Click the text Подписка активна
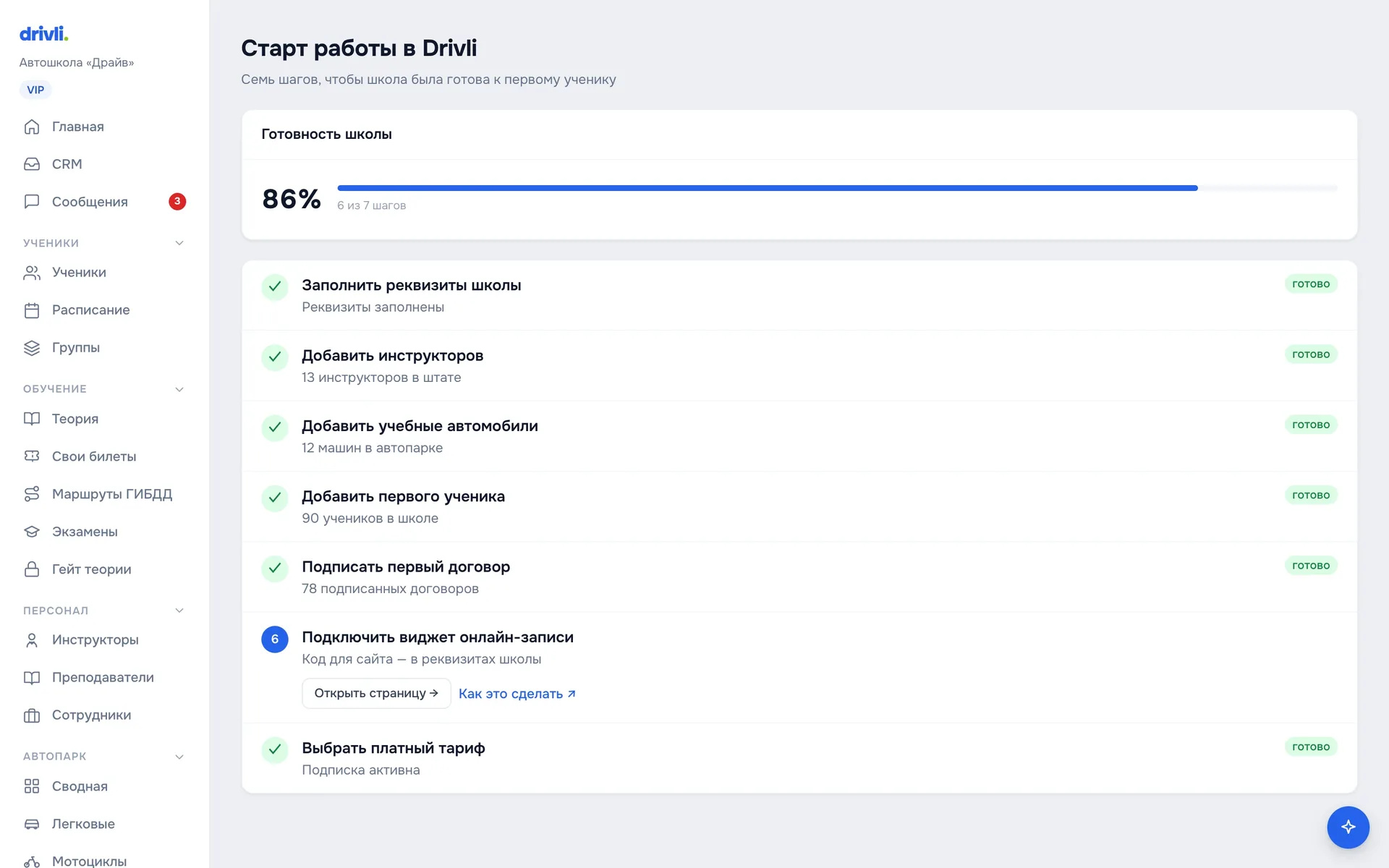The width and height of the screenshot is (1389, 868). click(360, 770)
